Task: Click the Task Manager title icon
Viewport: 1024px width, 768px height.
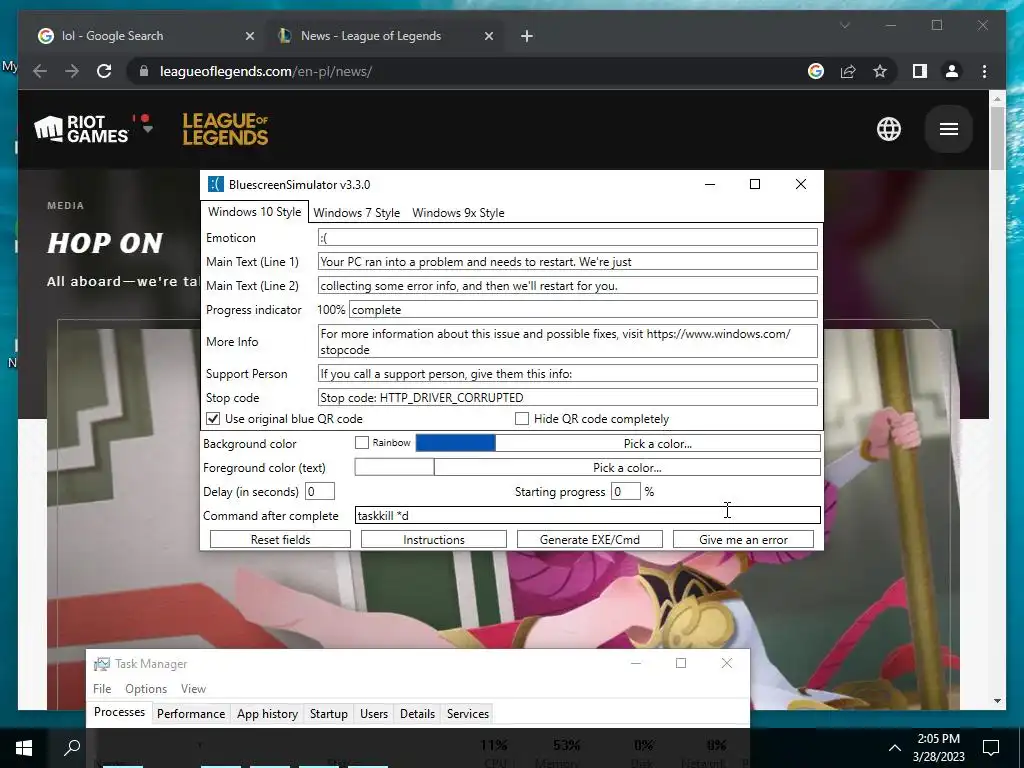Action: click(x=102, y=664)
